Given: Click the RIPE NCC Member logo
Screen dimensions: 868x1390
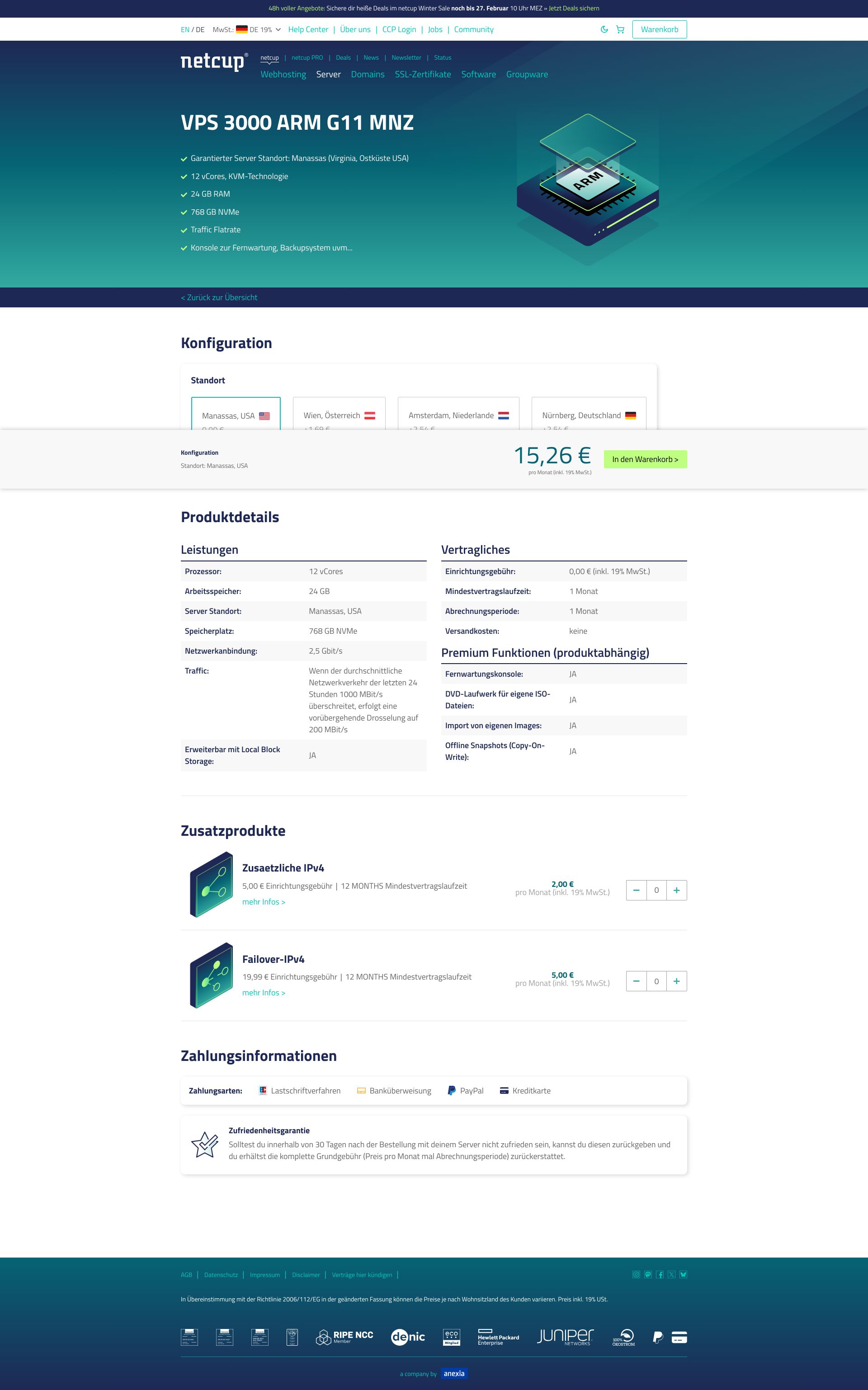Looking at the screenshot, I should pos(344,1337).
